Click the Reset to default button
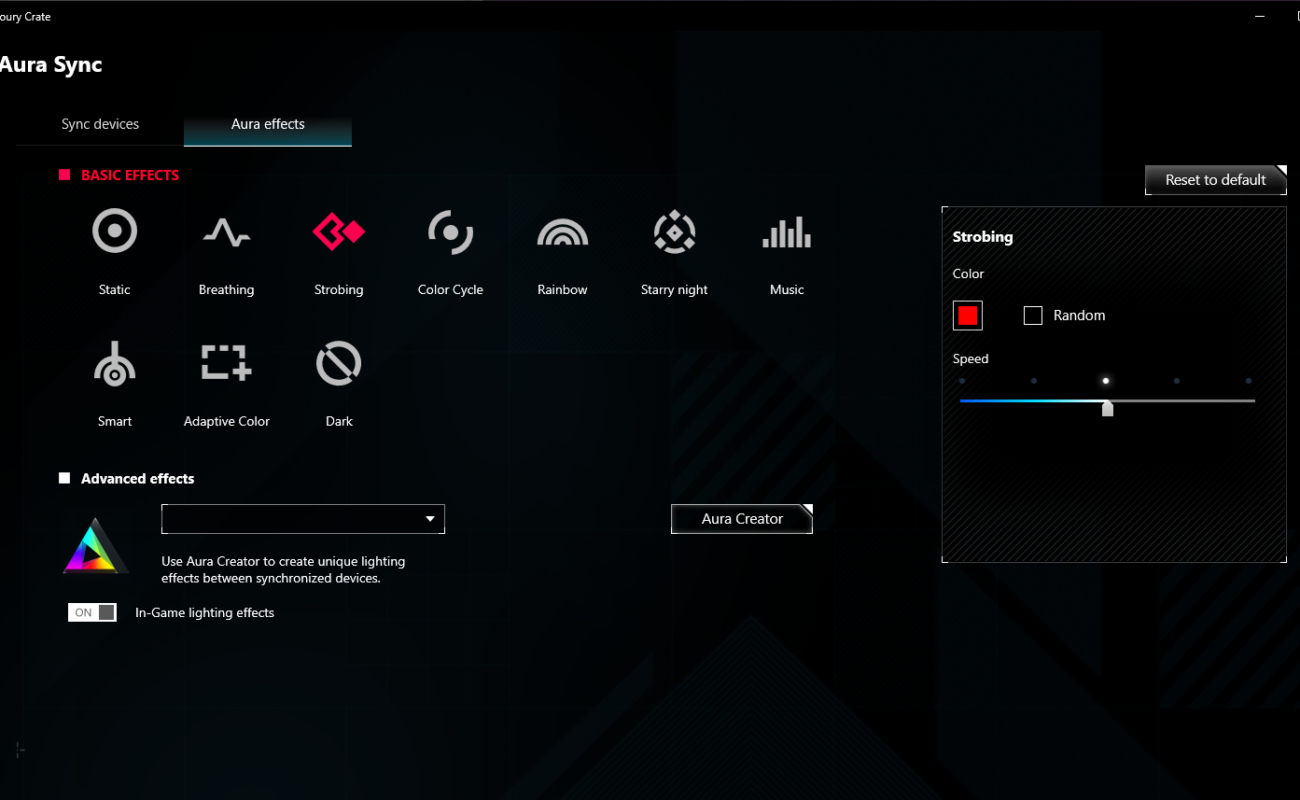 click(x=1215, y=180)
